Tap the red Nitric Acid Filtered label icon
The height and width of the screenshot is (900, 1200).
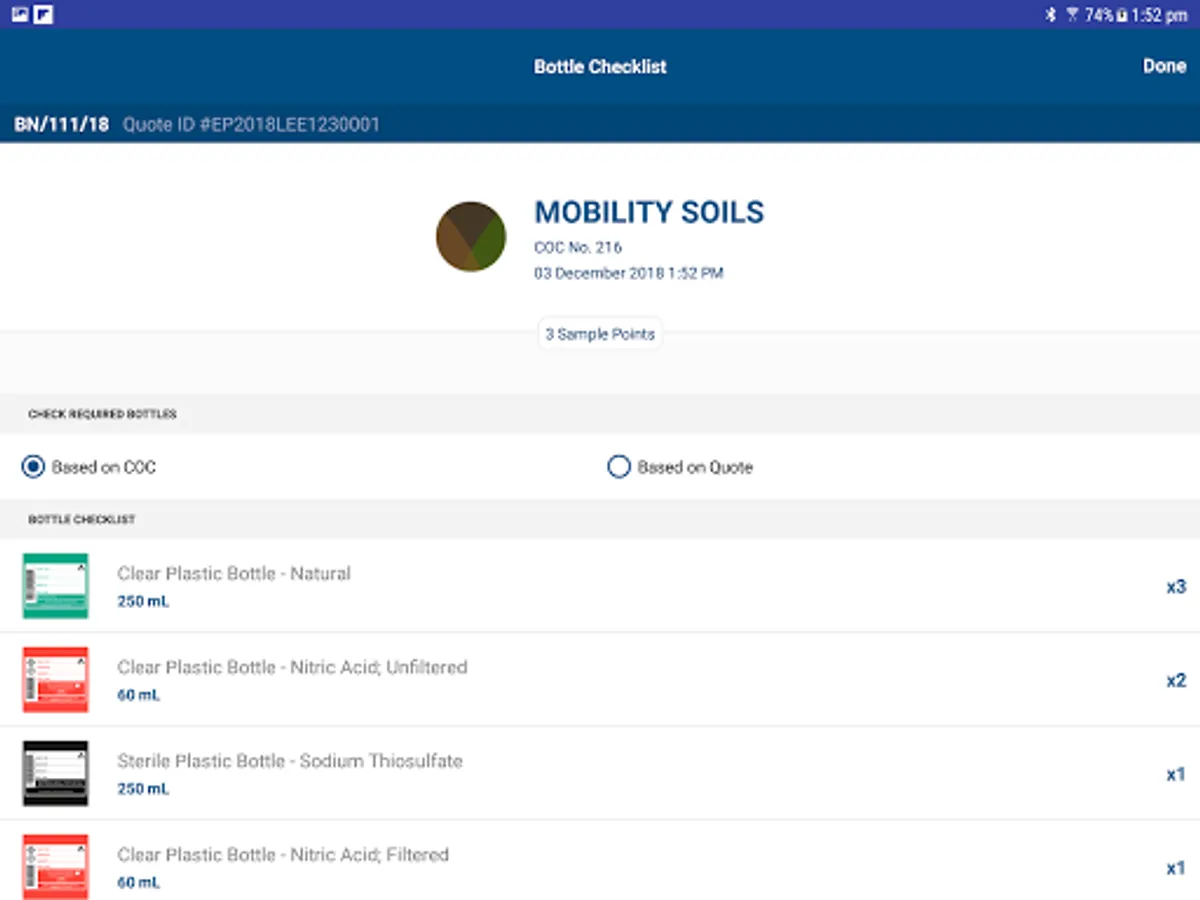tap(56, 866)
